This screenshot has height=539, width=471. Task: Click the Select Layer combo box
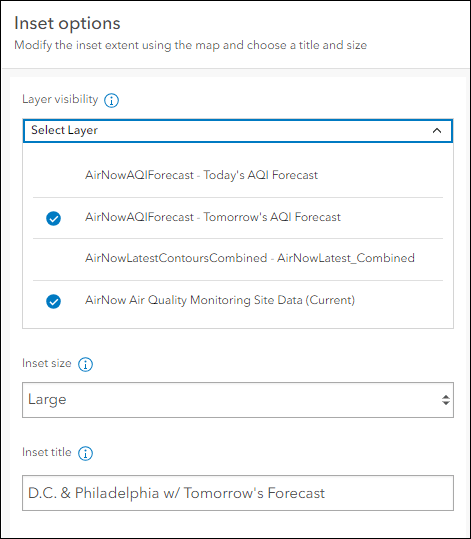(x=238, y=131)
